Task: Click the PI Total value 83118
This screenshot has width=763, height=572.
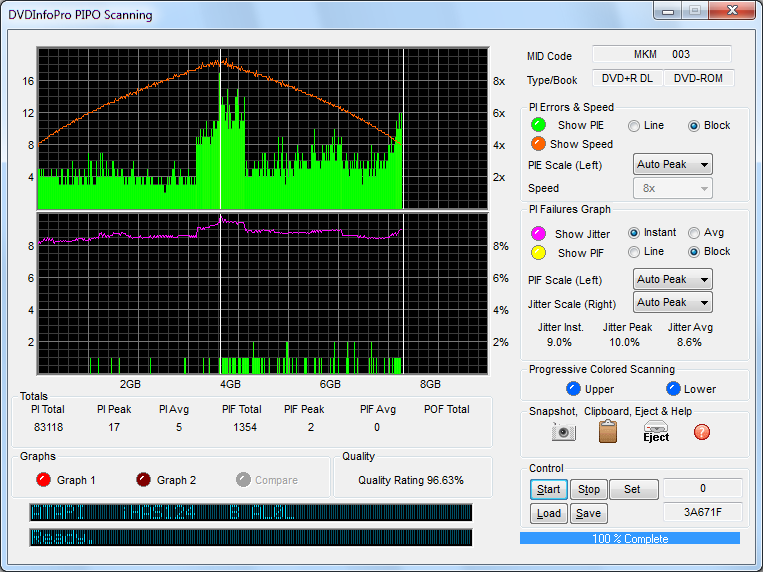Action: pyautogui.click(x=48, y=427)
